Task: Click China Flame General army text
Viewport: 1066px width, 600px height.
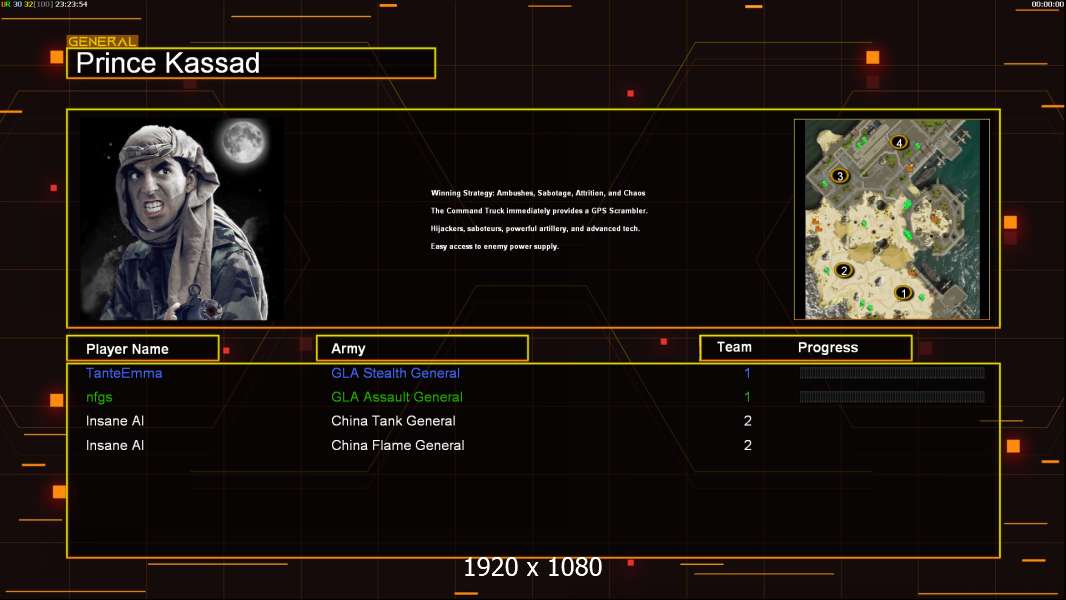Action: click(398, 446)
